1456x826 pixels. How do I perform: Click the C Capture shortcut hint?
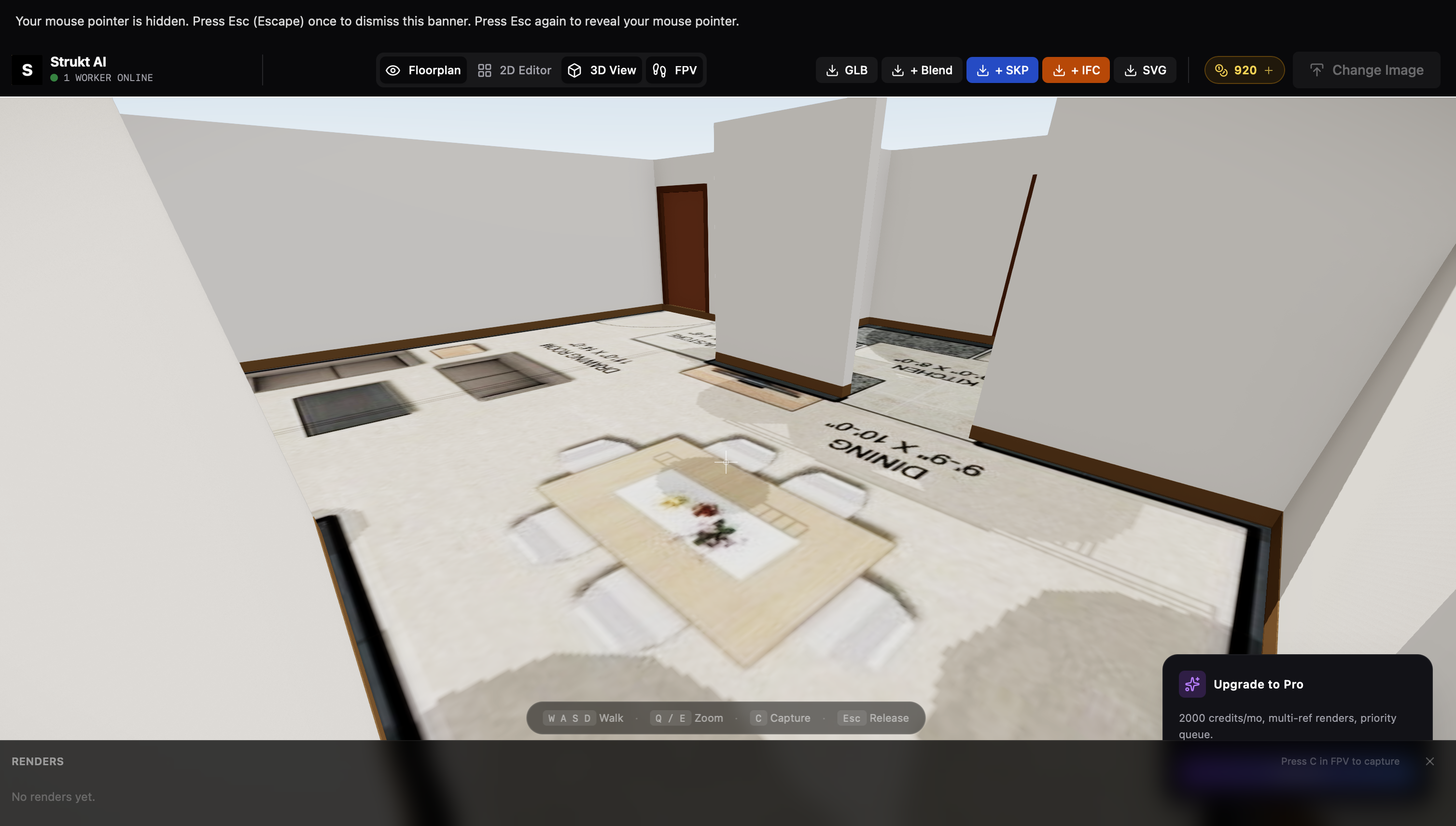point(780,718)
